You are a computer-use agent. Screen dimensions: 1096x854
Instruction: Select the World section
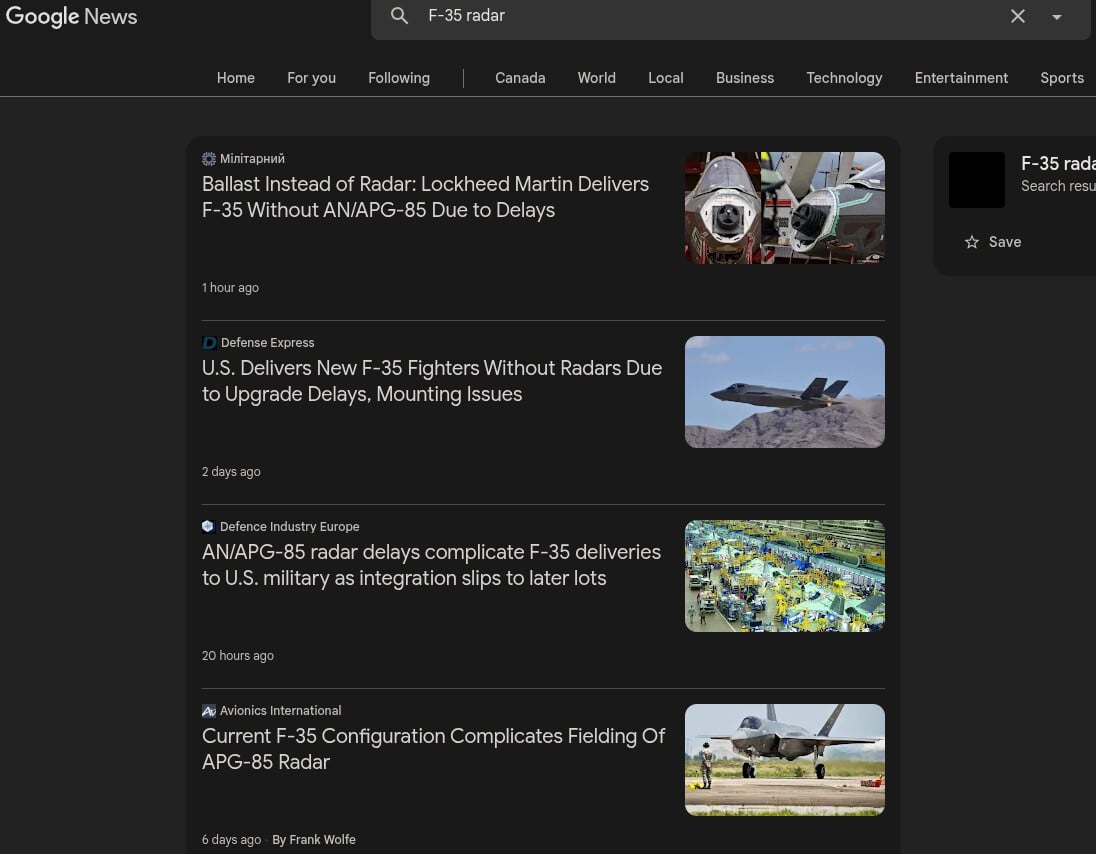point(596,78)
